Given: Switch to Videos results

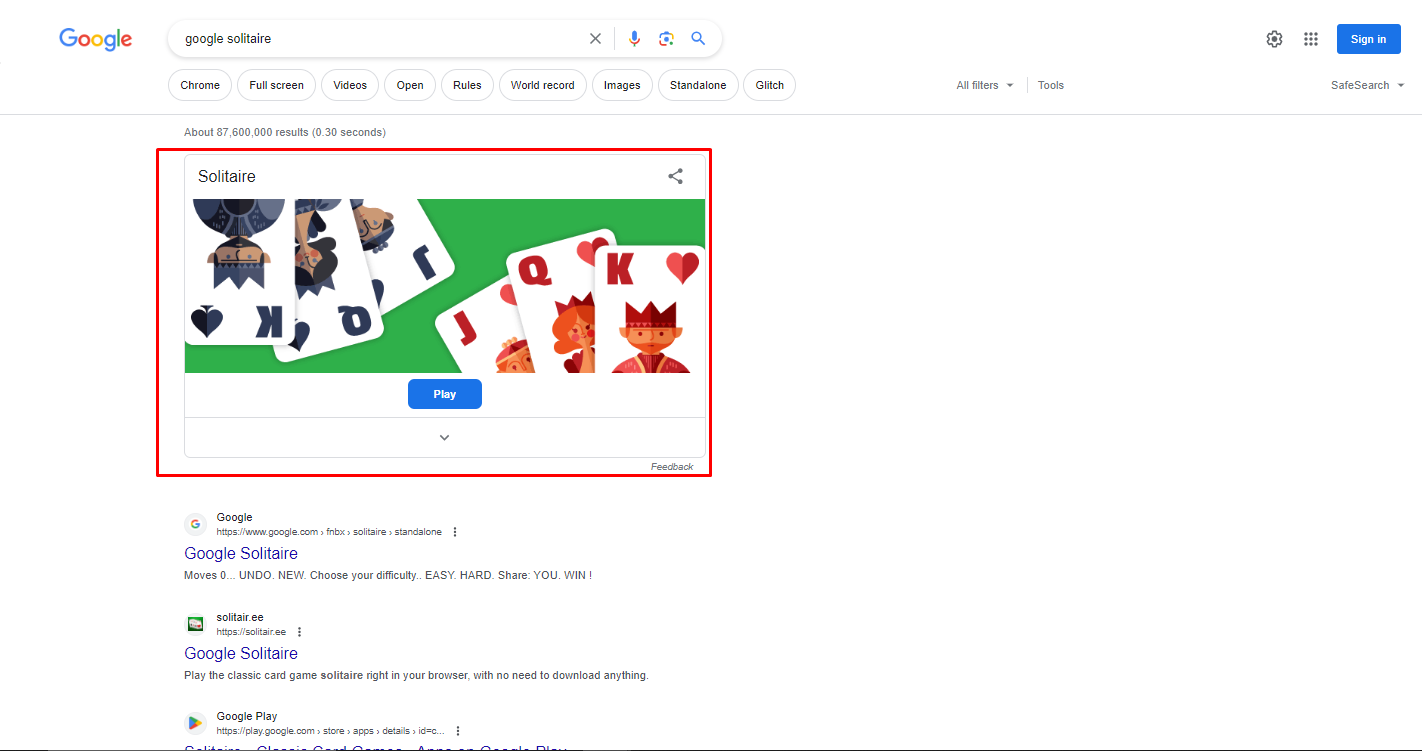Looking at the screenshot, I should click(x=350, y=85).
